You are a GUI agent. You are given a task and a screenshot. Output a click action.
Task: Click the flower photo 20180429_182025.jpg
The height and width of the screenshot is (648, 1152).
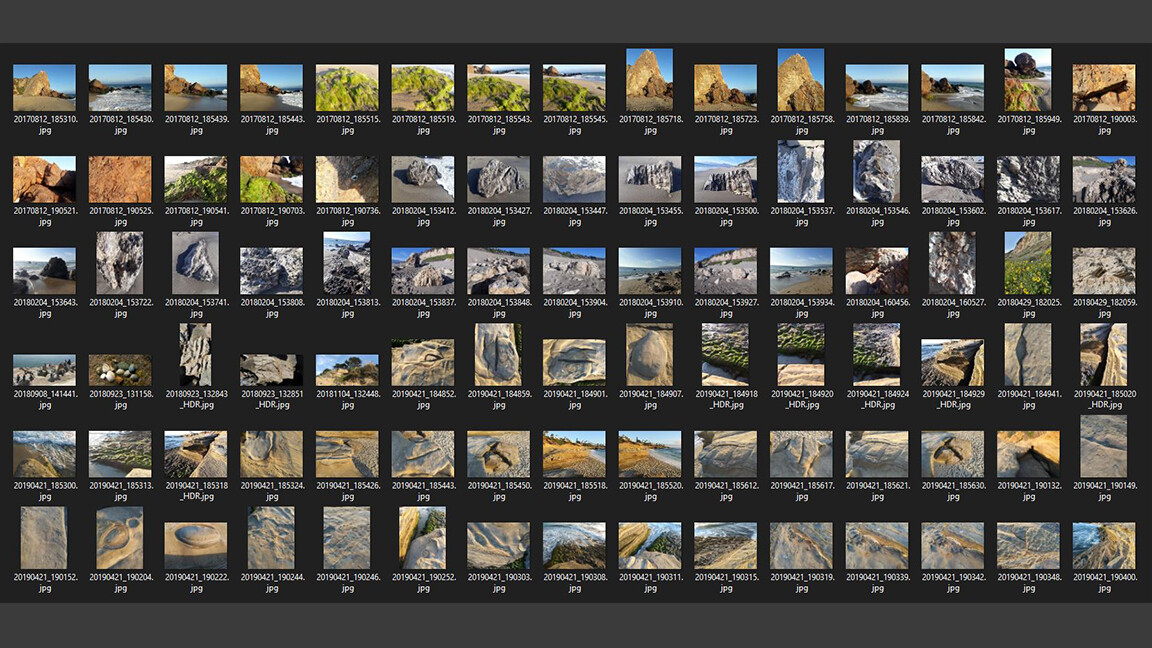(1028, 263)
